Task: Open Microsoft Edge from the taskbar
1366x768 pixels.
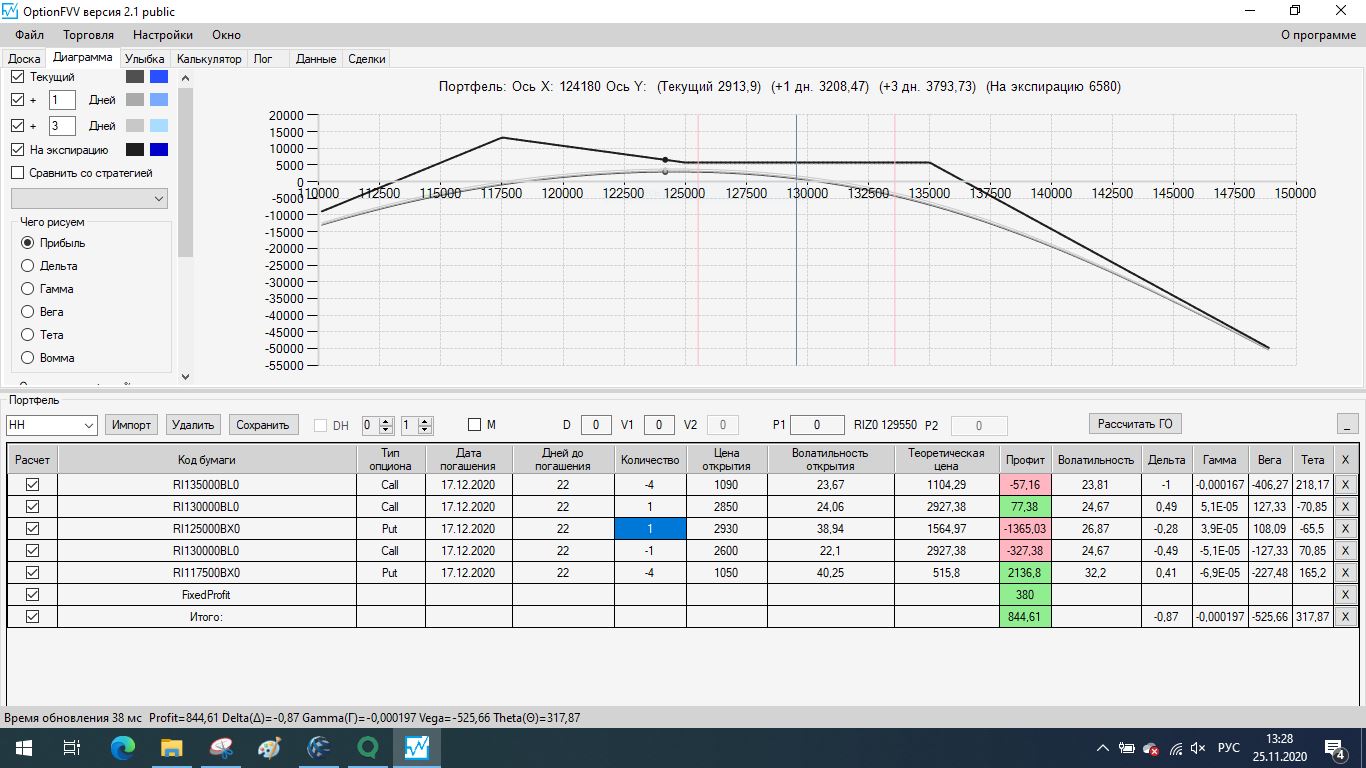Action: tap(123, 747)
